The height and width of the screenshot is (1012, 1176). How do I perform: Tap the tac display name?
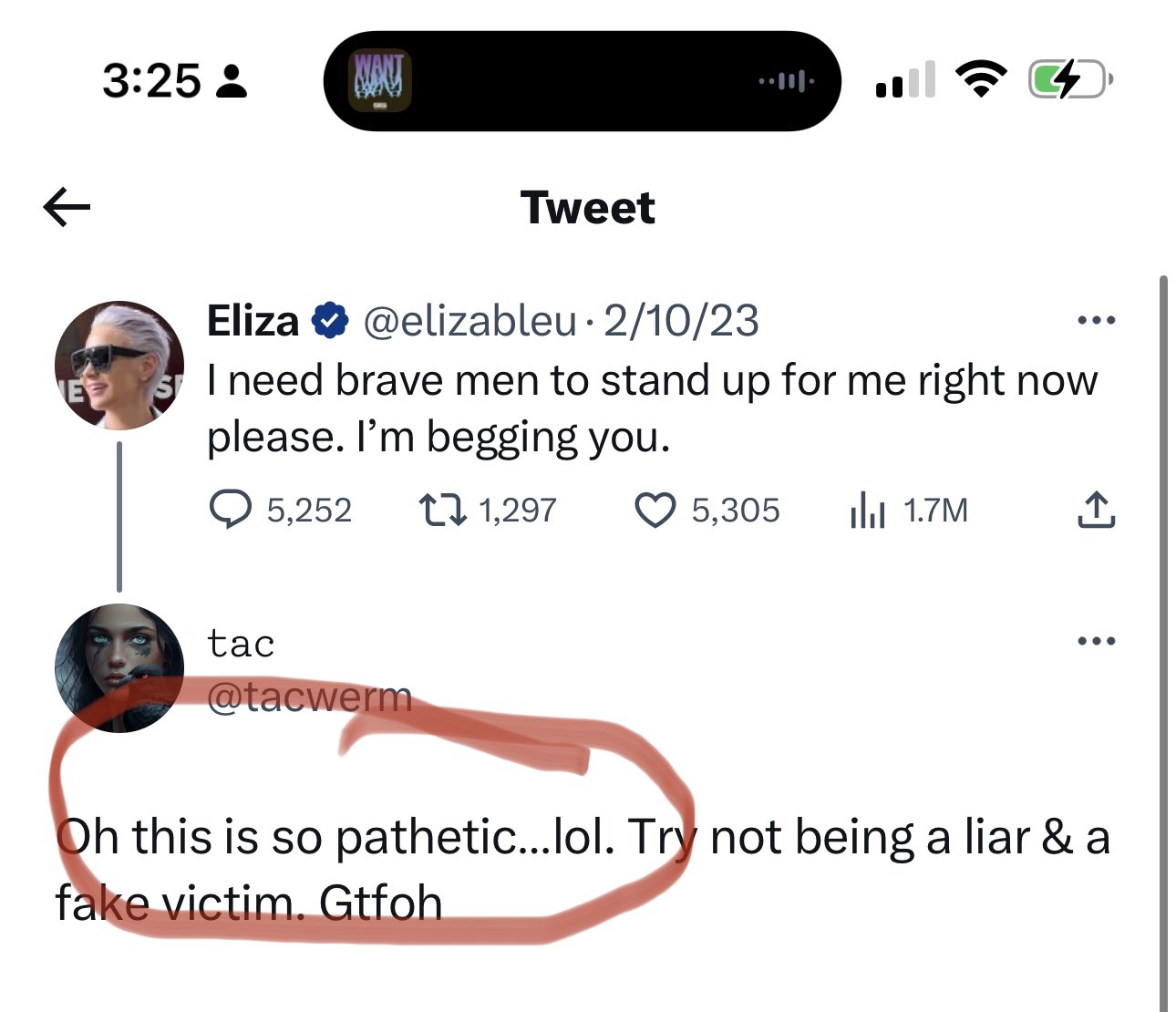pos(241,644)
